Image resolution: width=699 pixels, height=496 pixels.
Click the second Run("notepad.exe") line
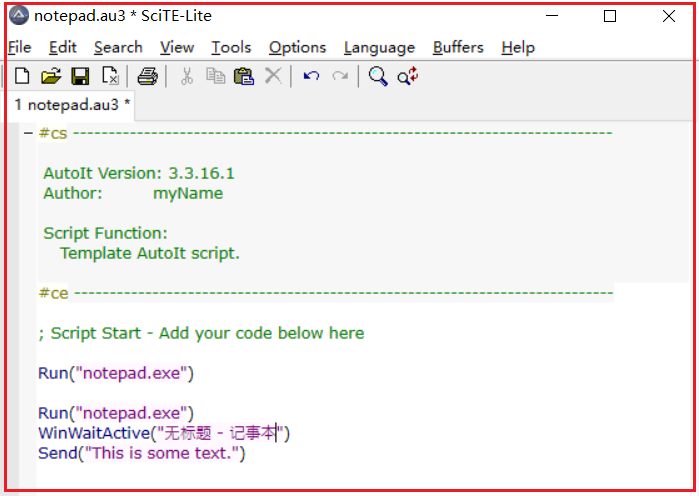coord(116,413)
